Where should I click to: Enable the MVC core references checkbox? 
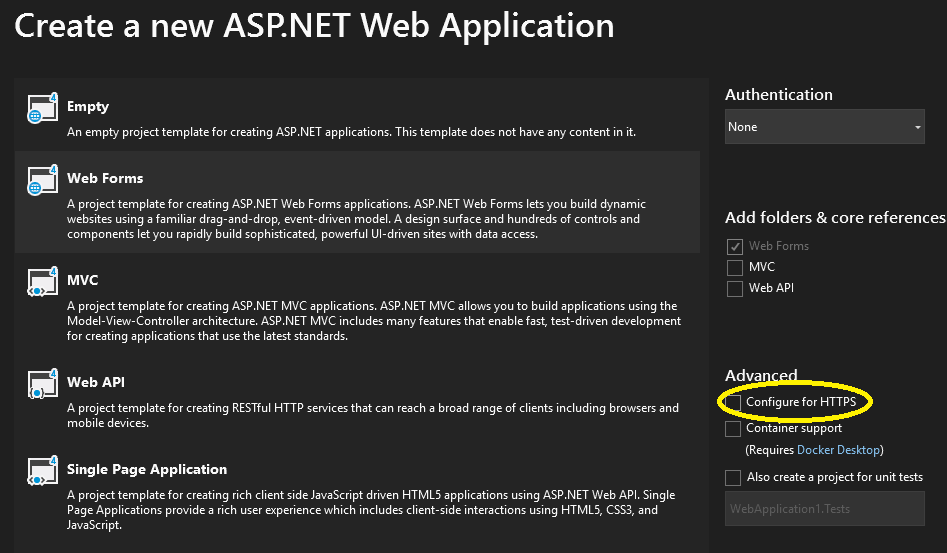734,267
